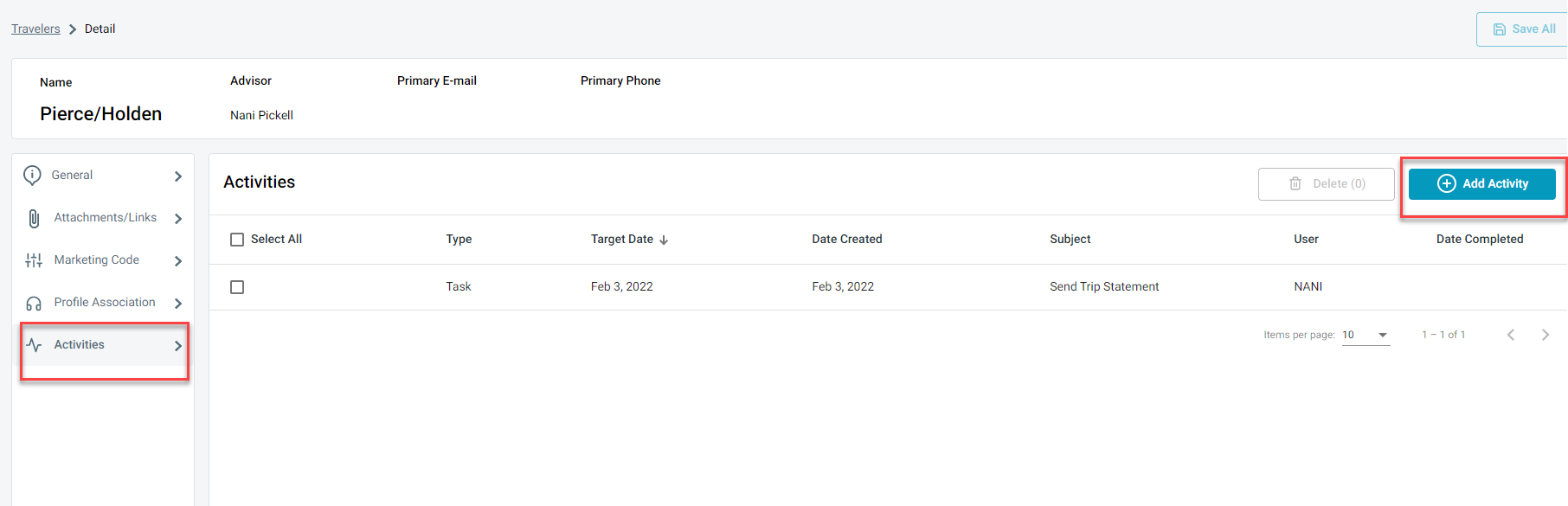Image resolution: width=1568 pixels, height=506 pixels.
Task: Open the Items per page dropdown
Action: click(1366, 335)
